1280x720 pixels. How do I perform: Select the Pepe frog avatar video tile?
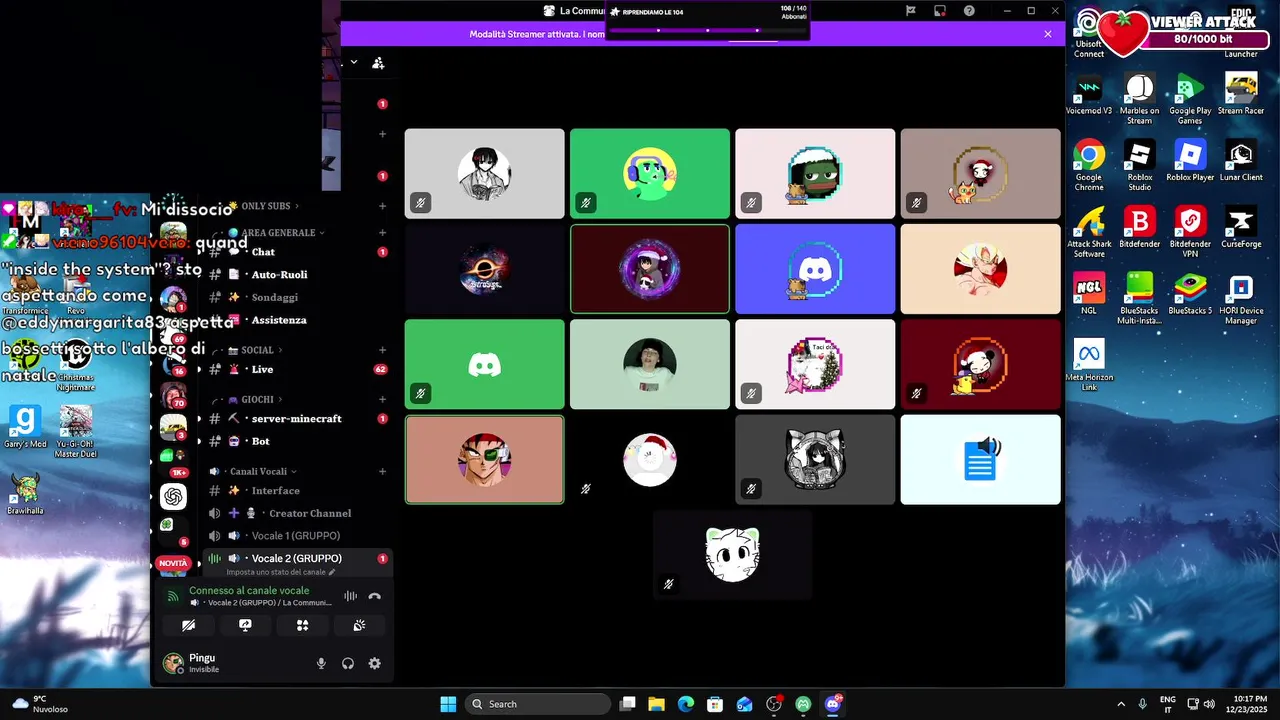click(x=815, y=173)
